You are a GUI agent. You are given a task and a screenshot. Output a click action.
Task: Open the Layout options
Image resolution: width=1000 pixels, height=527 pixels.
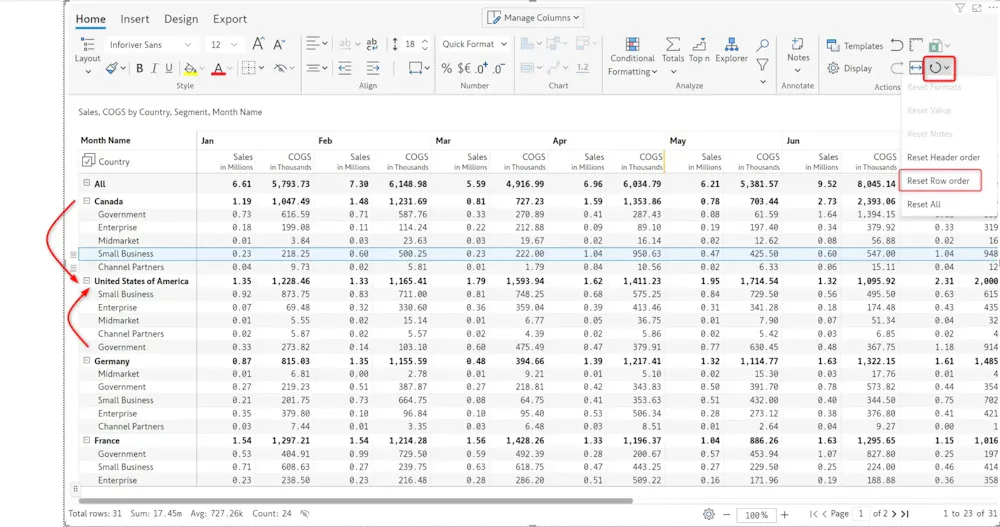pyautogui.click(x=87, y=55)
